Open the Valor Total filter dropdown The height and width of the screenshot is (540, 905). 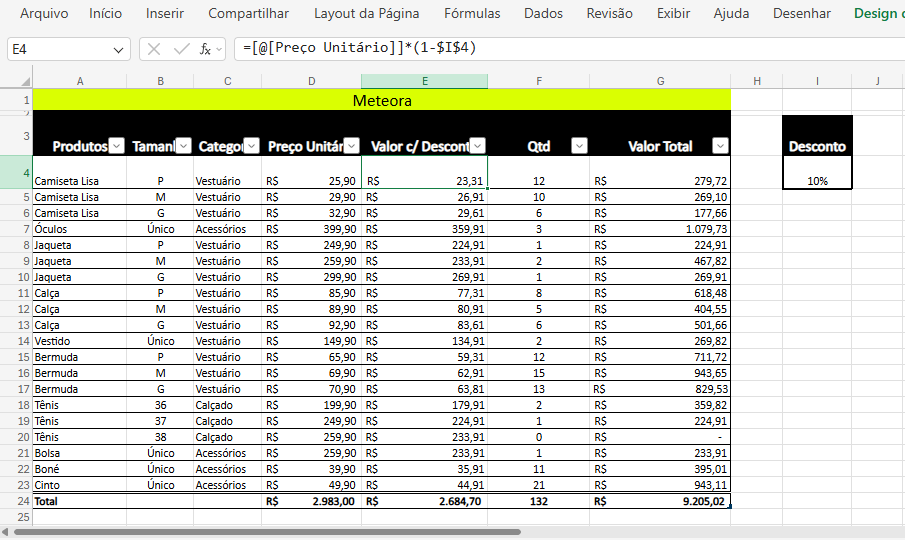(x=720, y=145)
